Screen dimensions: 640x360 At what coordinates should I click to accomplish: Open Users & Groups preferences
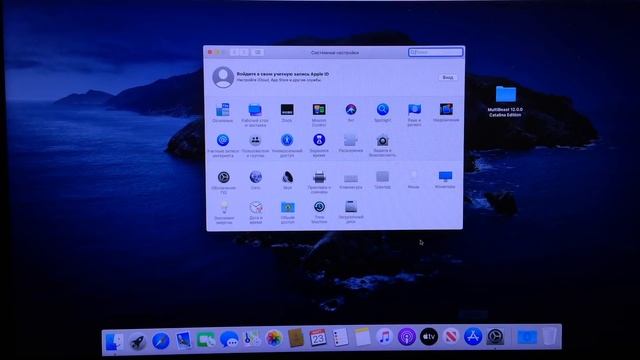pos(255,140)
